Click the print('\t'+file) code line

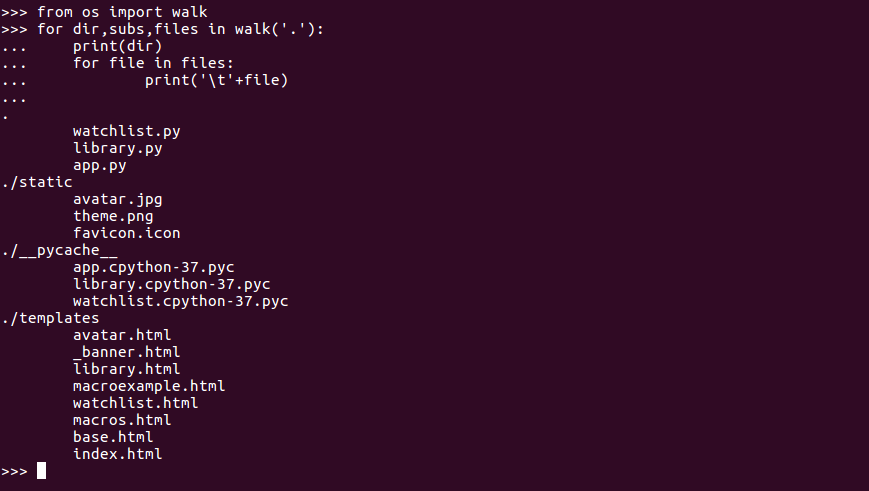click(x=217, y=80)
